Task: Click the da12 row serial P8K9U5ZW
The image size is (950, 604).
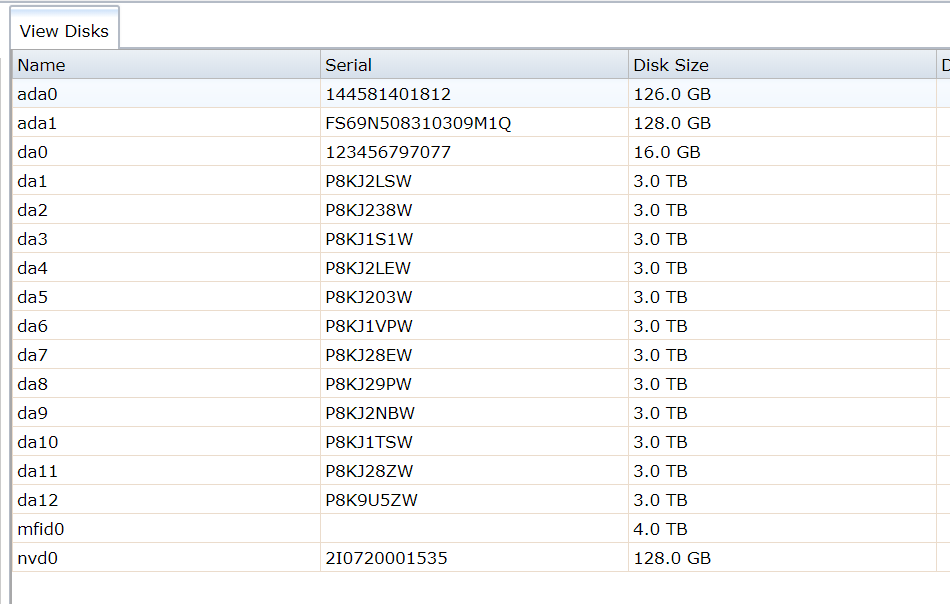Action: [x=371, y=500]
